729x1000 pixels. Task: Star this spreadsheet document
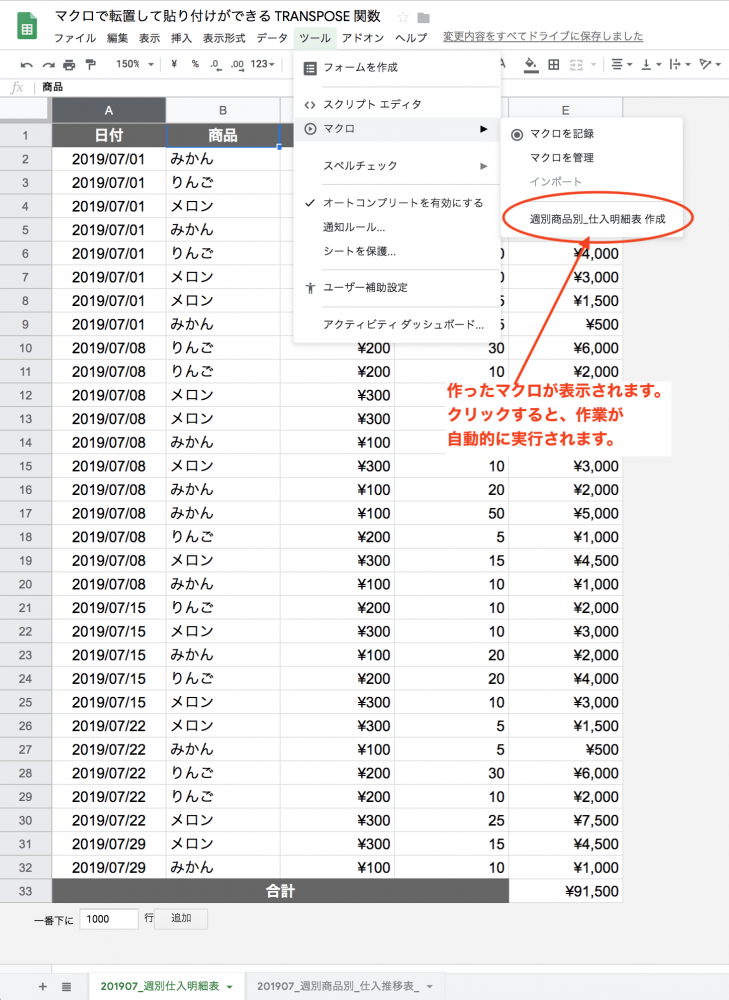click(403, 17)
